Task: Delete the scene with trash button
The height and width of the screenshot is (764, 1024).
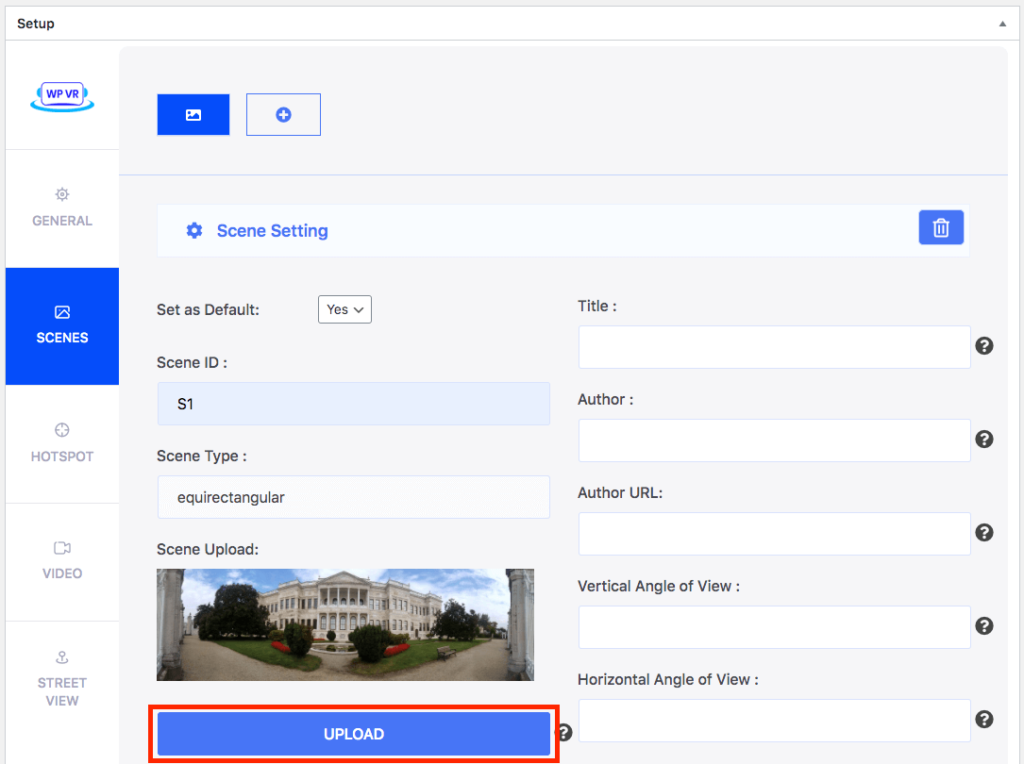Action: pos(941,227)
